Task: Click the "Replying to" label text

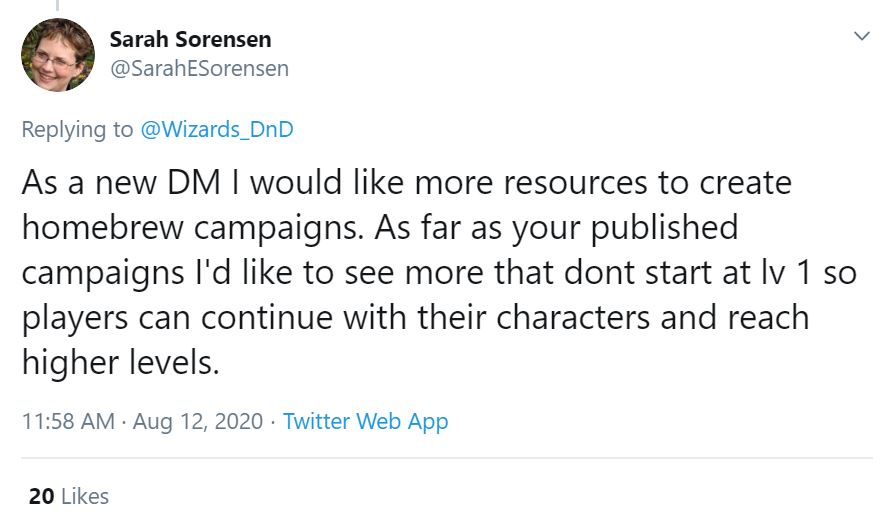Action: (78, 129)
